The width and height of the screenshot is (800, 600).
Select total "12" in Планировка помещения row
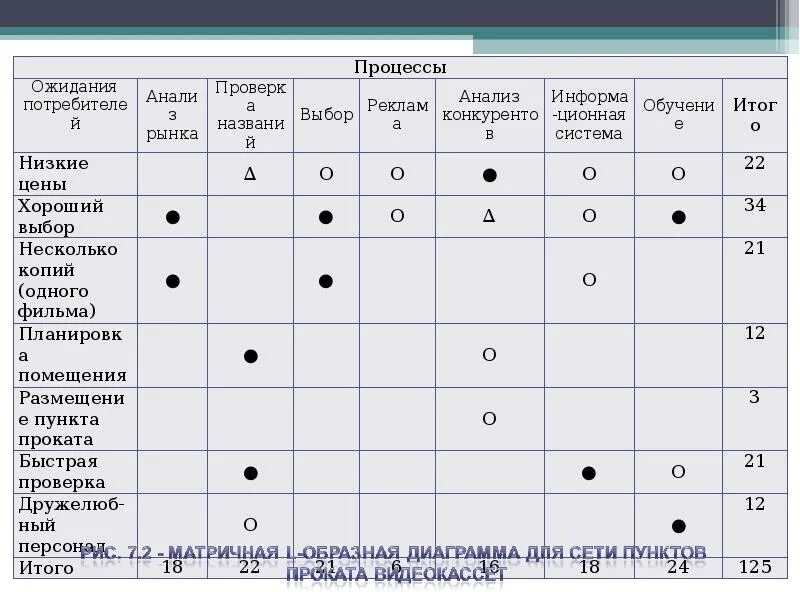coord(755,333)
